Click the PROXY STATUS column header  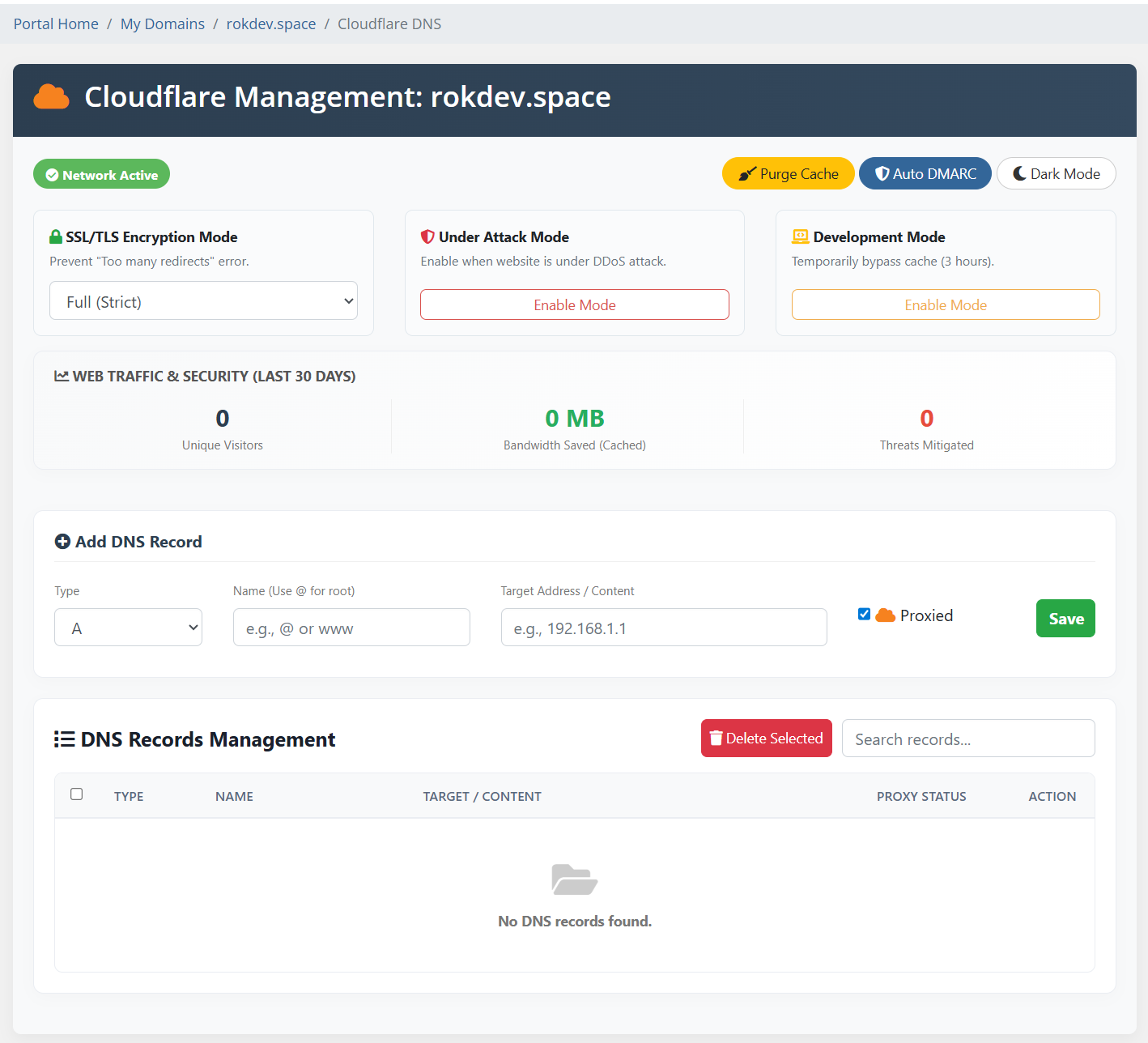(921, 797)
